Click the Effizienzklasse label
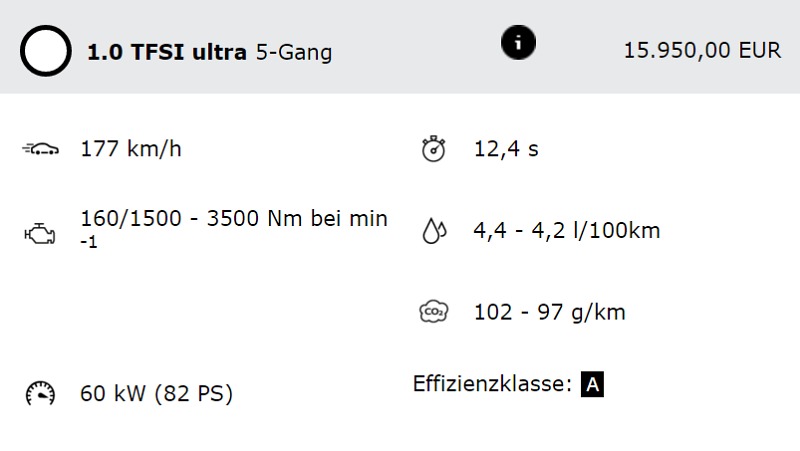 tap(492, 384)
